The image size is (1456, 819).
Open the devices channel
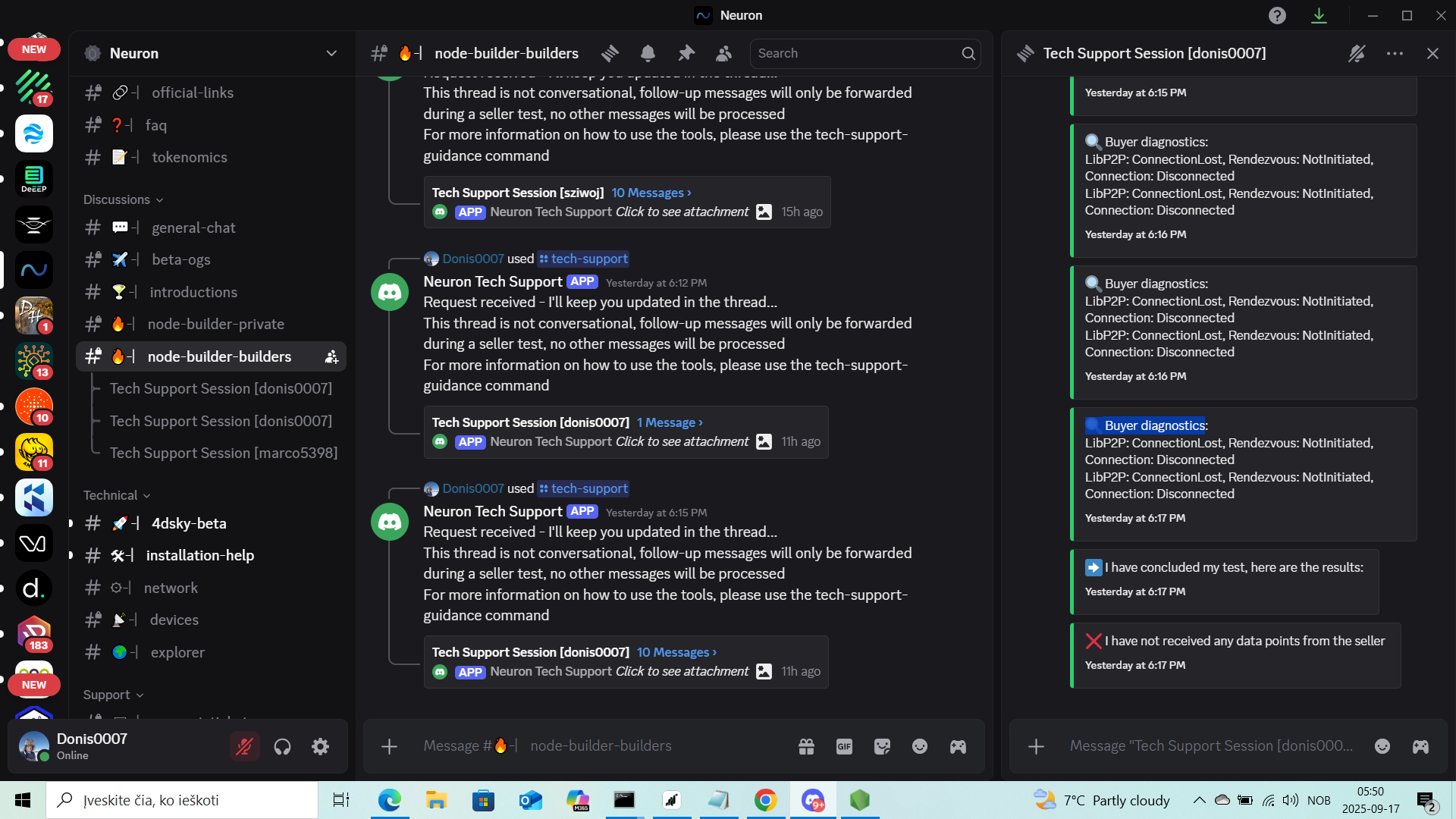211,620
